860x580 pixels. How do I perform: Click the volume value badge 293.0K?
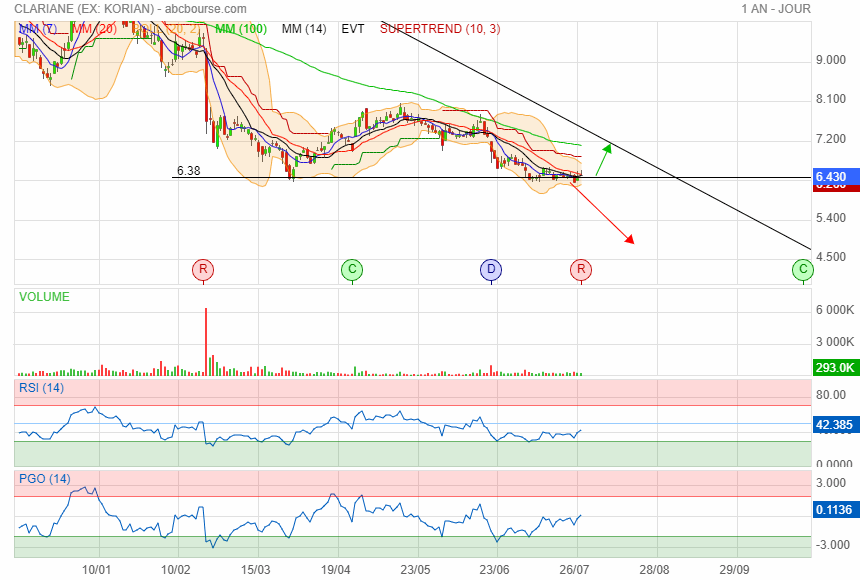click(x=835, y=367)
